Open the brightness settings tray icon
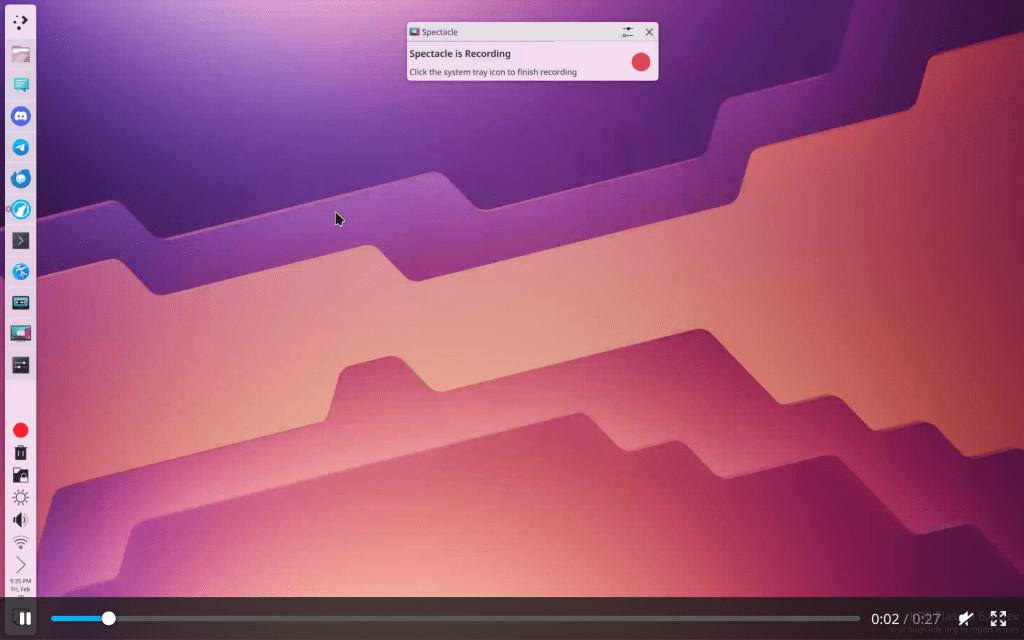The width and height of the screenshot is (1024, 640). coord(20,497)
